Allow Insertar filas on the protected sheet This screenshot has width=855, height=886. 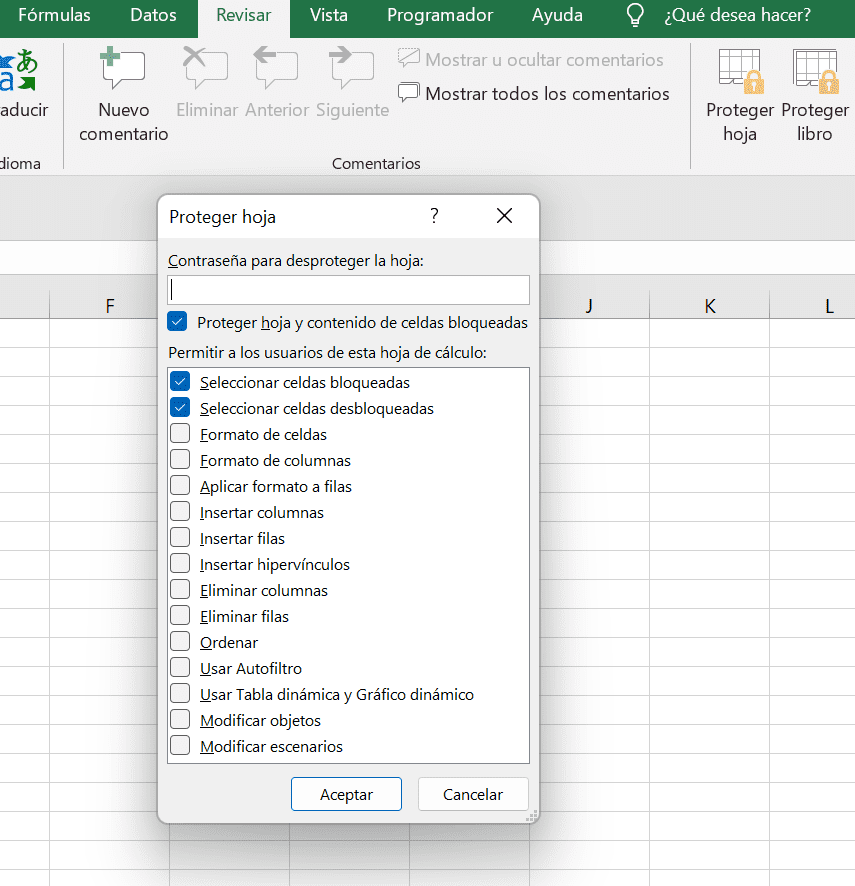click(181, 537)
